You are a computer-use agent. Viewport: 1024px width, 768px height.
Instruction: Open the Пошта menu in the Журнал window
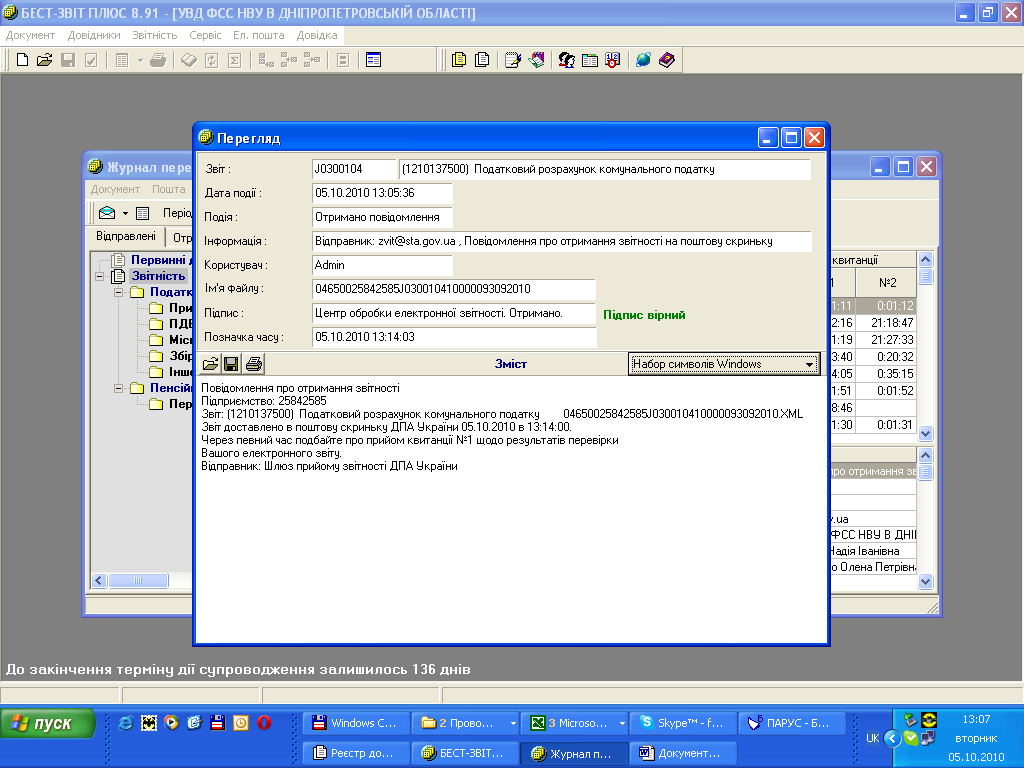[168, 189]
